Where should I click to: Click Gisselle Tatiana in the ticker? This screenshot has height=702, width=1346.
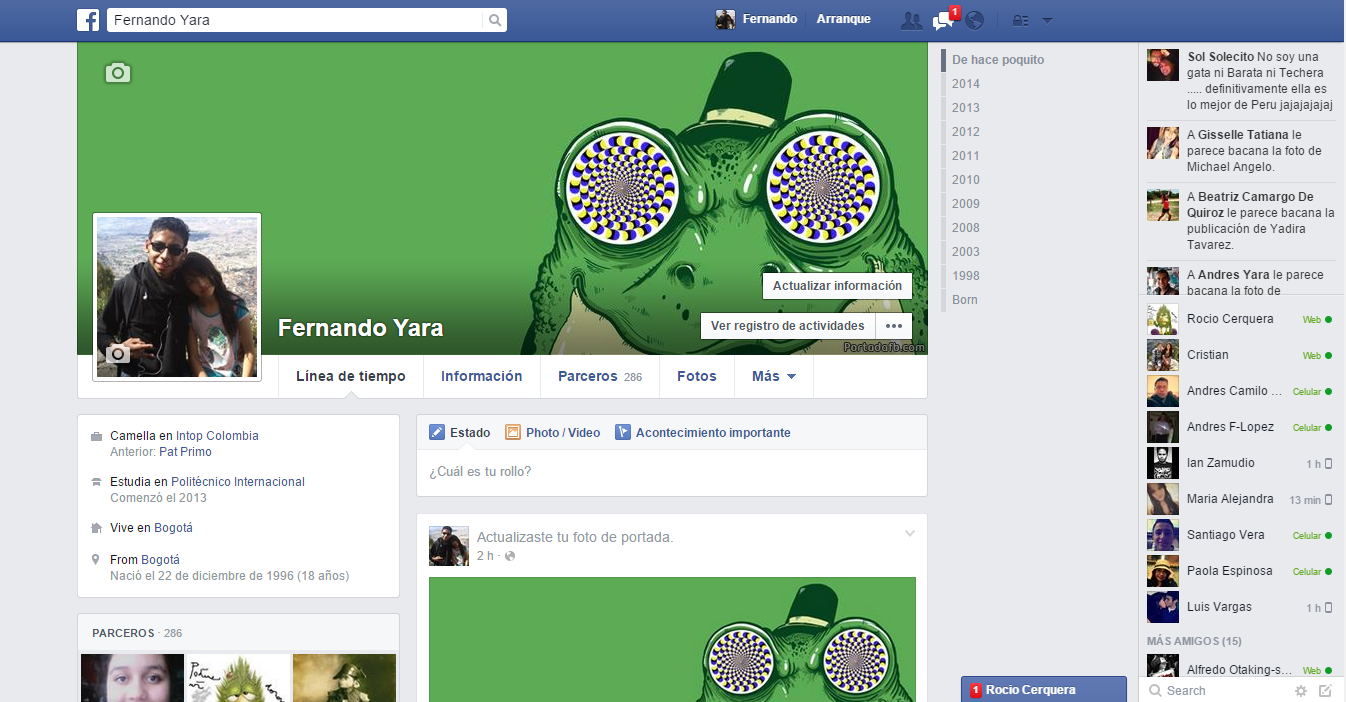click(x=1244, y=135)
